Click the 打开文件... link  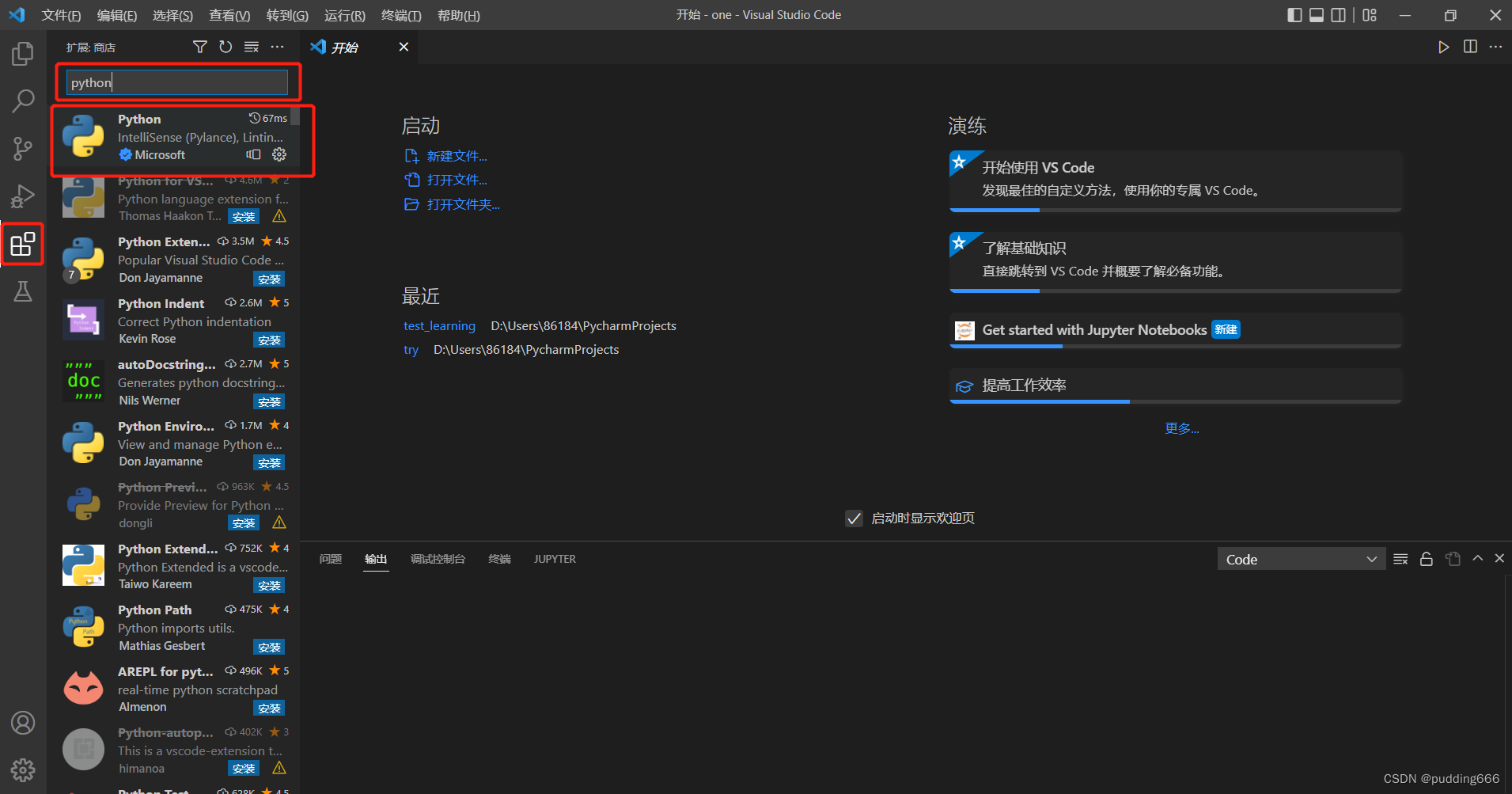[x=457, y=180]
